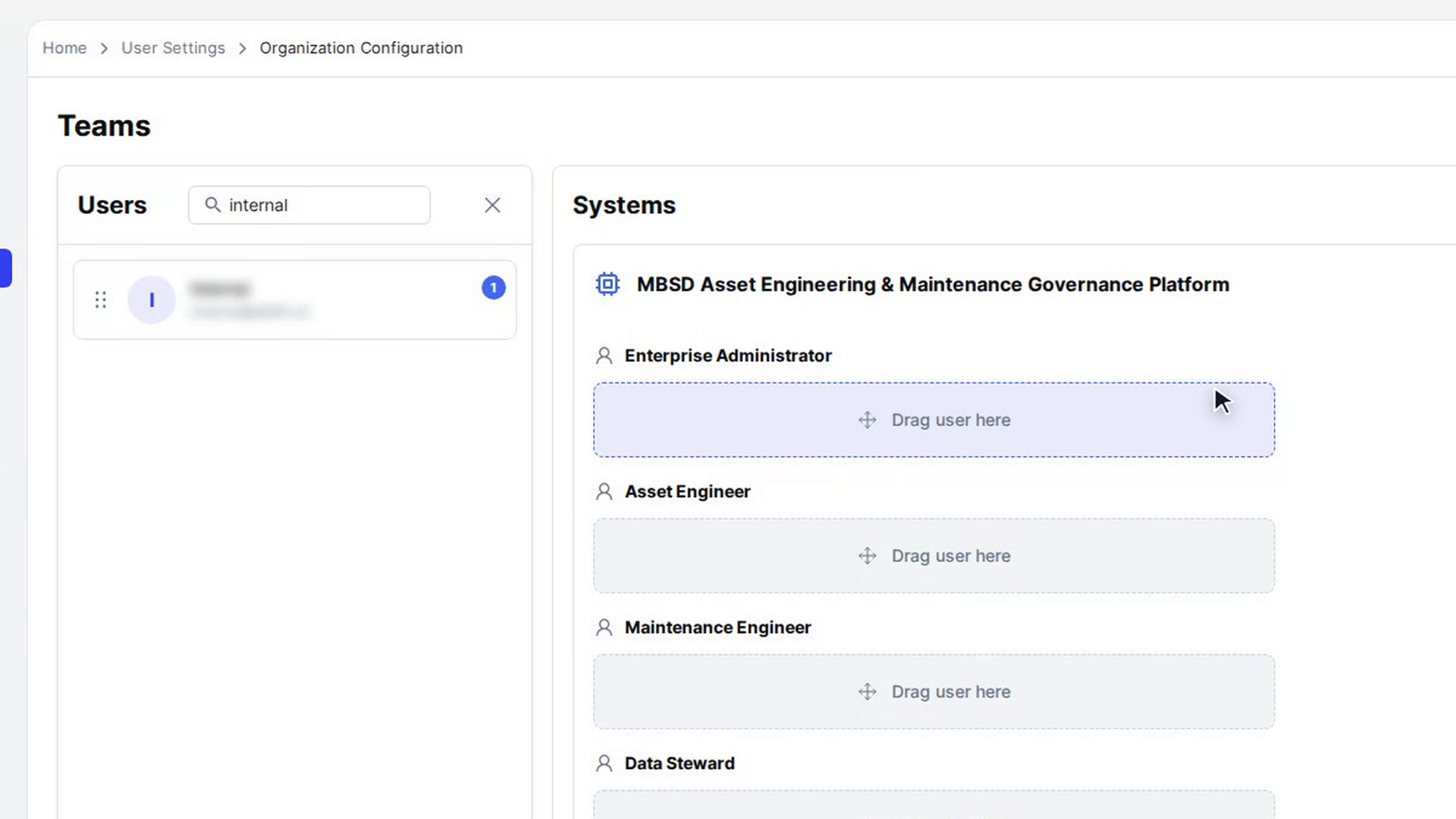Open the User Settings breadcrumb
Image resolution: width=1456 pixels, height=819 pixels.
[x=173, y=48]
